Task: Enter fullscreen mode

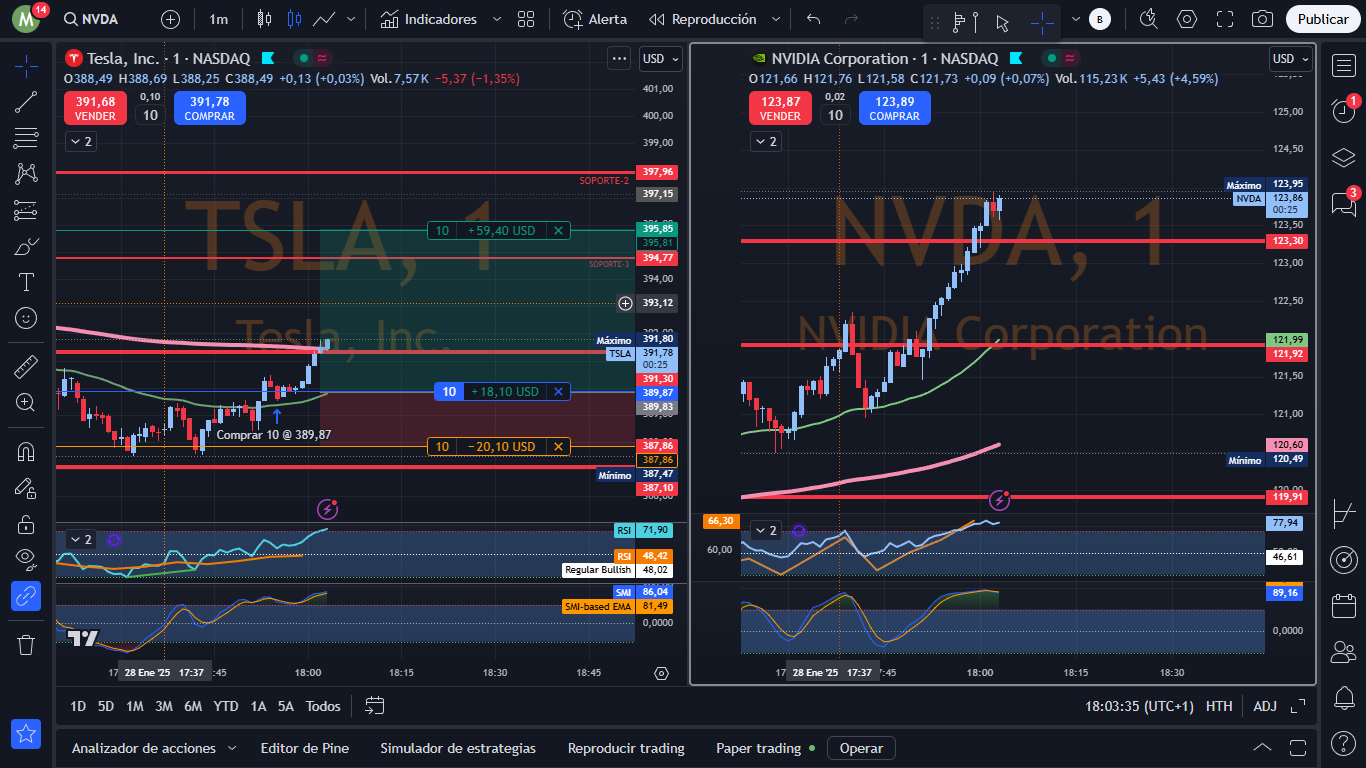Action: (x=1224, y=19)
